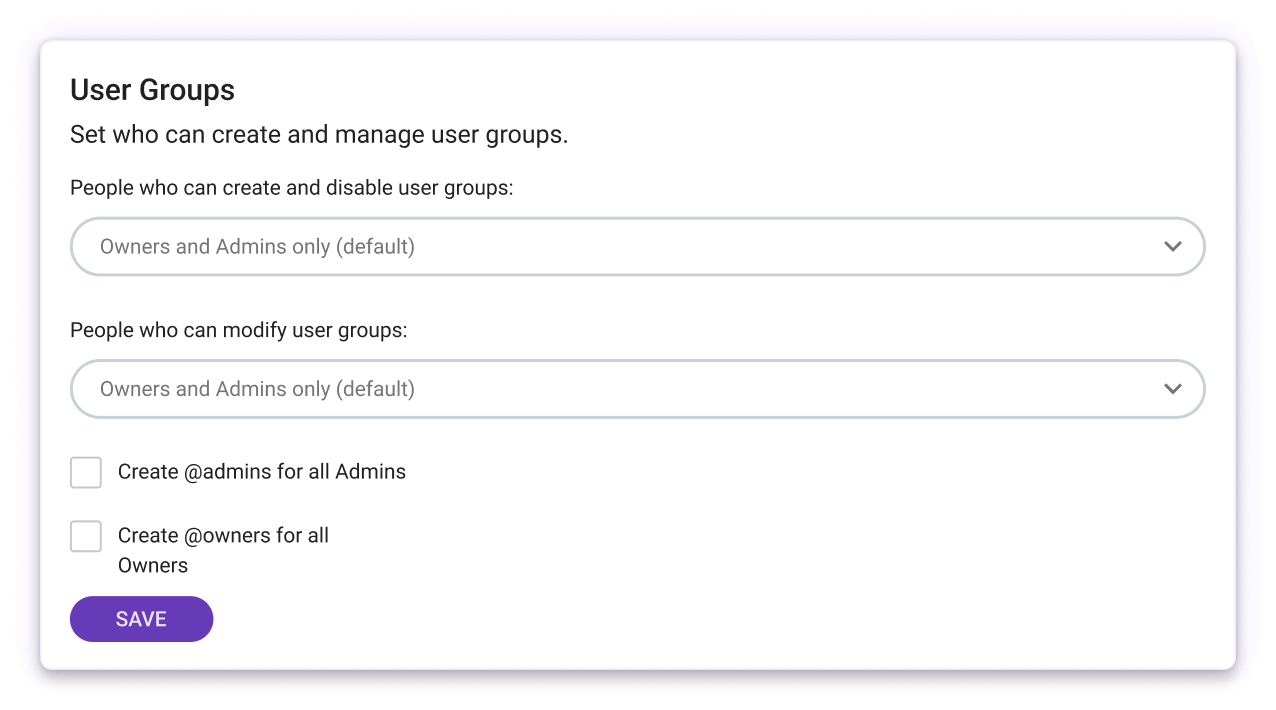Expand the second permissions selector

[637, 389]
